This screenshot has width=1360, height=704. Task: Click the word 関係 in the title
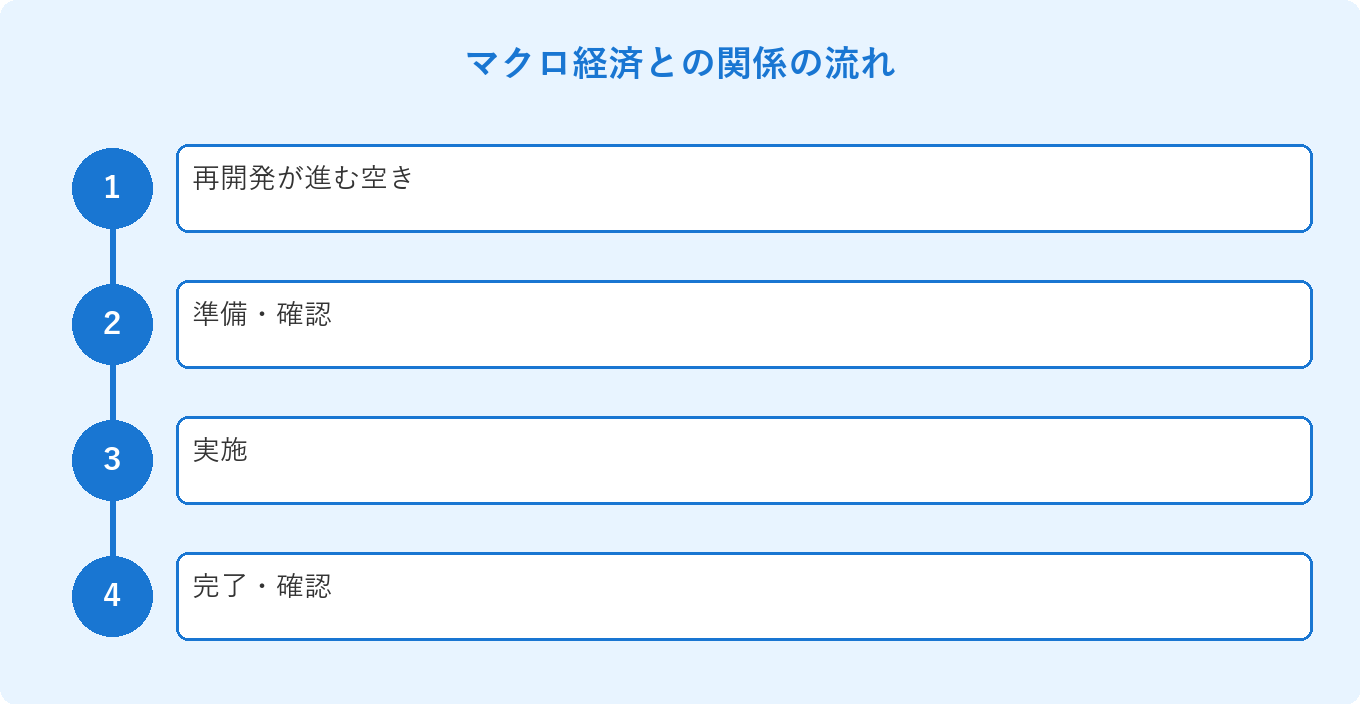pyautogui.click(x=750, y=64)
